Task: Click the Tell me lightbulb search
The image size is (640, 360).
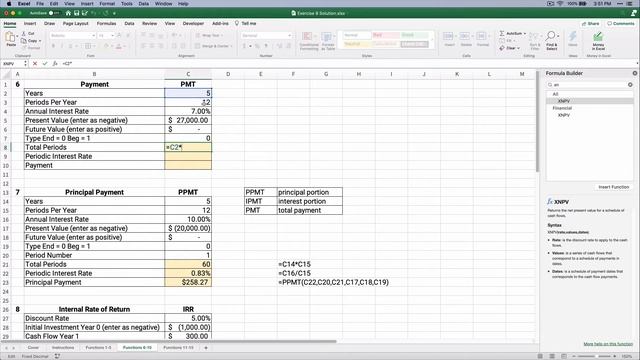Action: (x=246, y=23)
